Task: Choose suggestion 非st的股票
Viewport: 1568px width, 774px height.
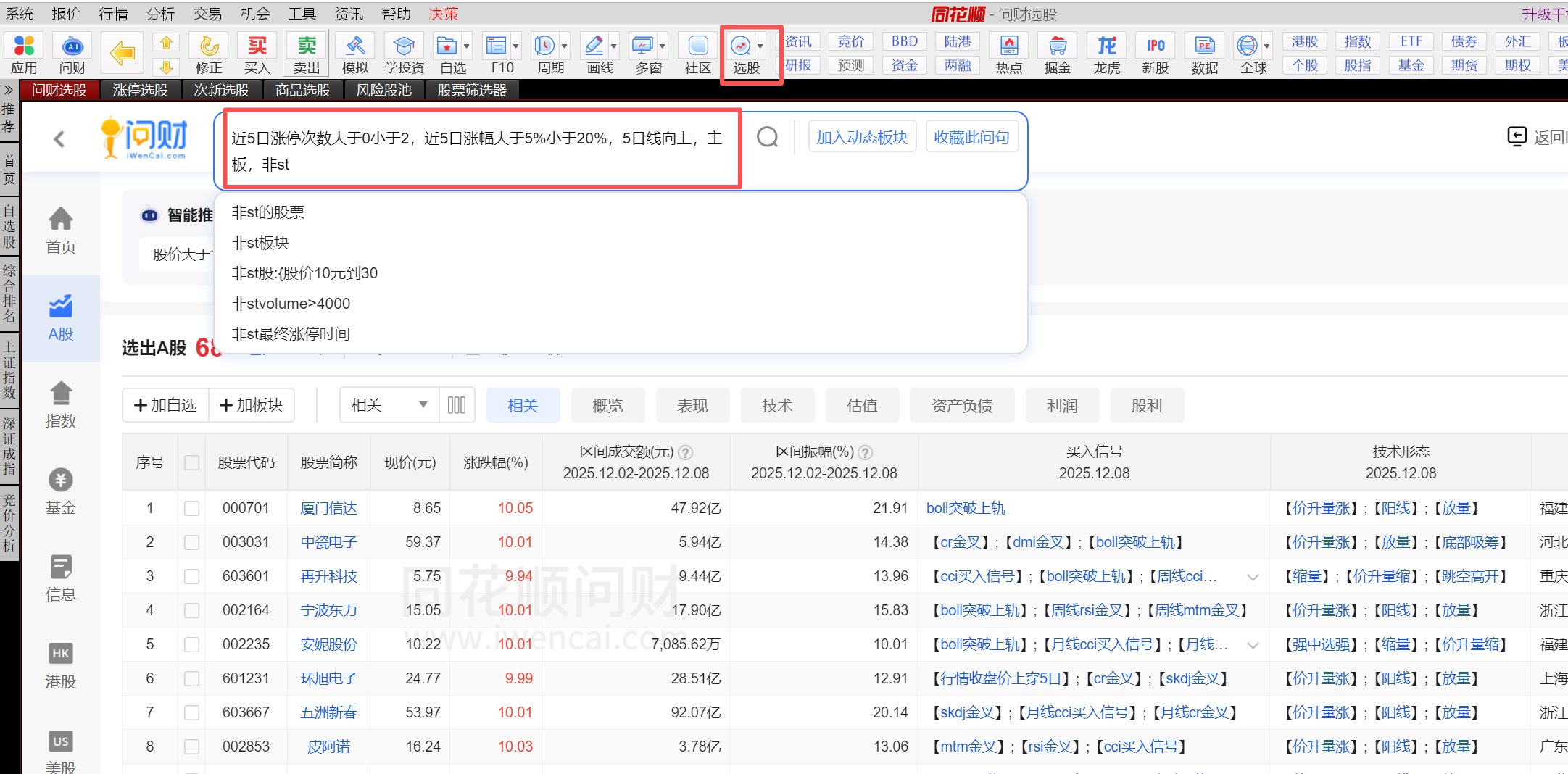Action: point(267,212)
